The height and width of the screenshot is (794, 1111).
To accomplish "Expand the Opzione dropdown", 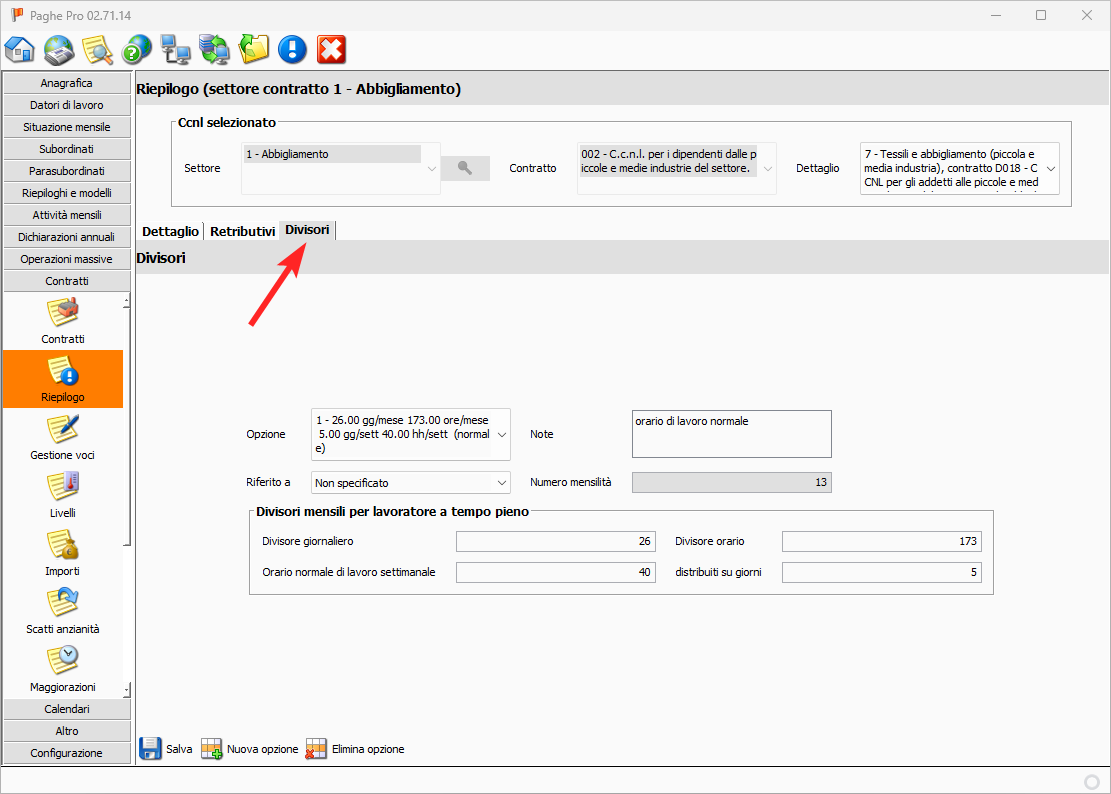I will pos(501,435).
